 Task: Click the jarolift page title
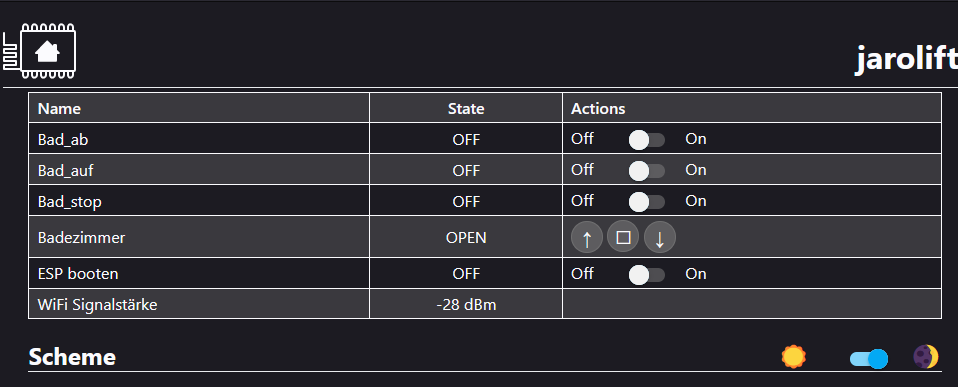pyautogui.click(x=906, y=59)
